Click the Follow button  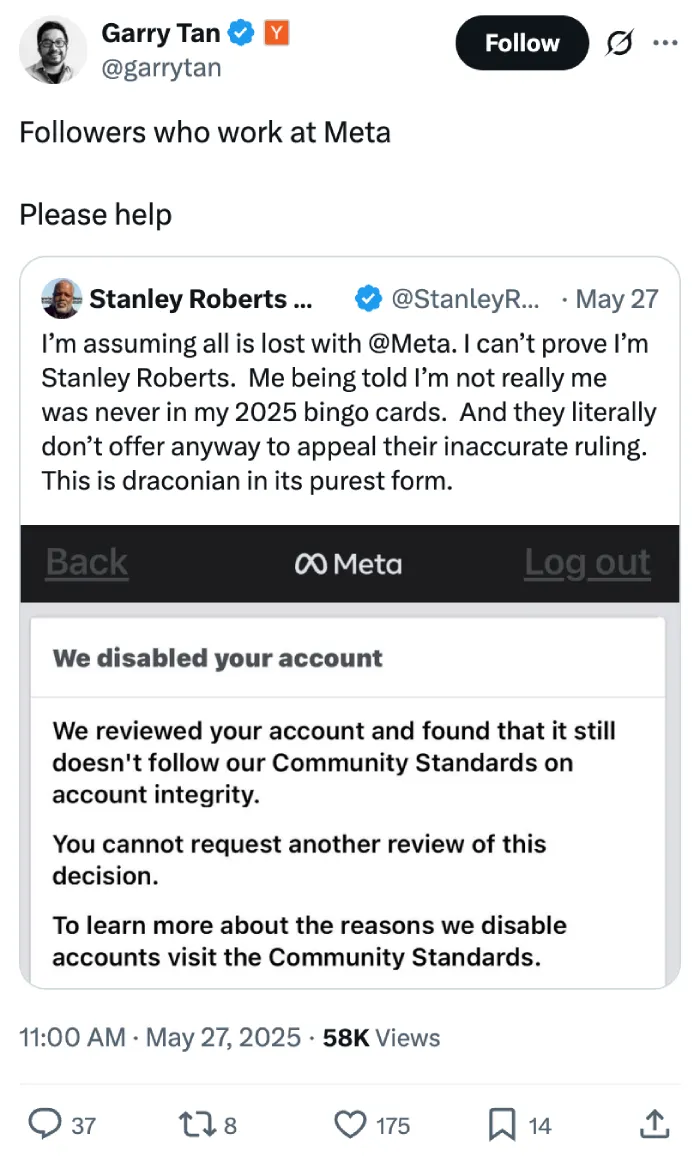(x=522, y=43)
